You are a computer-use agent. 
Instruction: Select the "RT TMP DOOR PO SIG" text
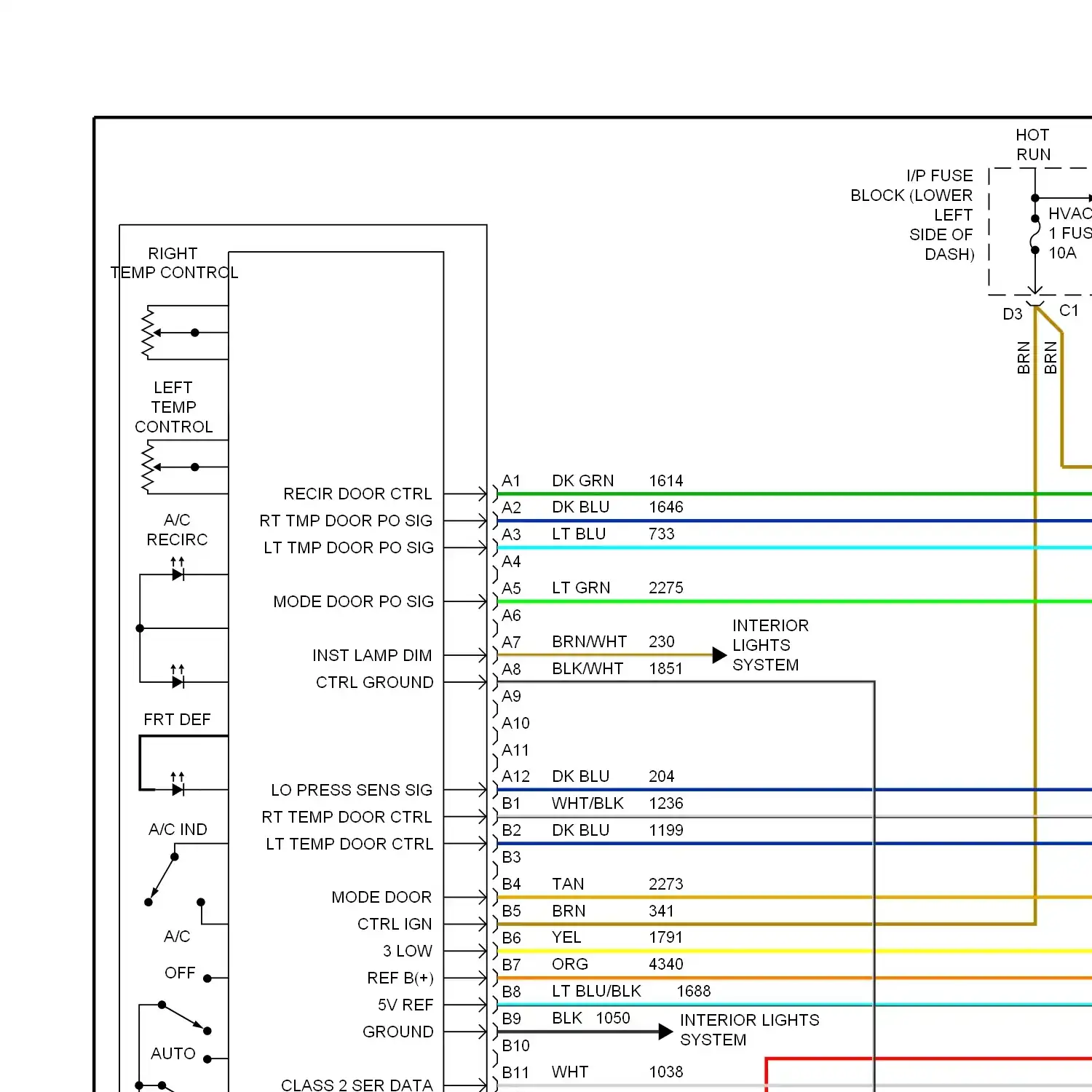pyautogui.click(x=346, y=521)
